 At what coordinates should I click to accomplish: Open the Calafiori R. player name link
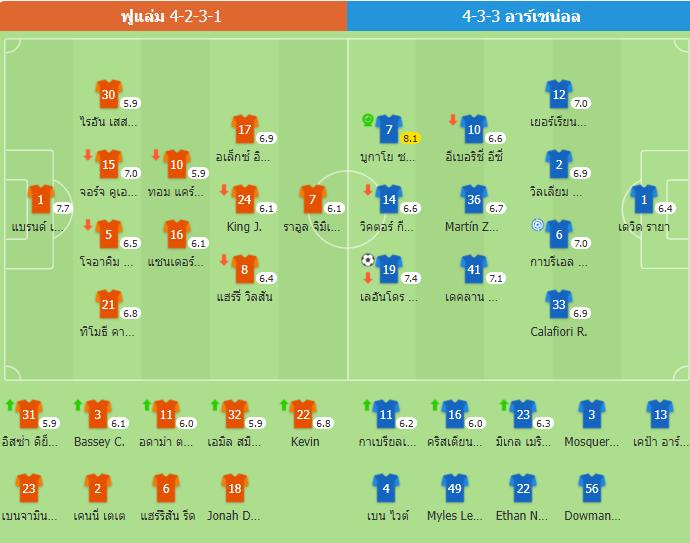[559, 332]
